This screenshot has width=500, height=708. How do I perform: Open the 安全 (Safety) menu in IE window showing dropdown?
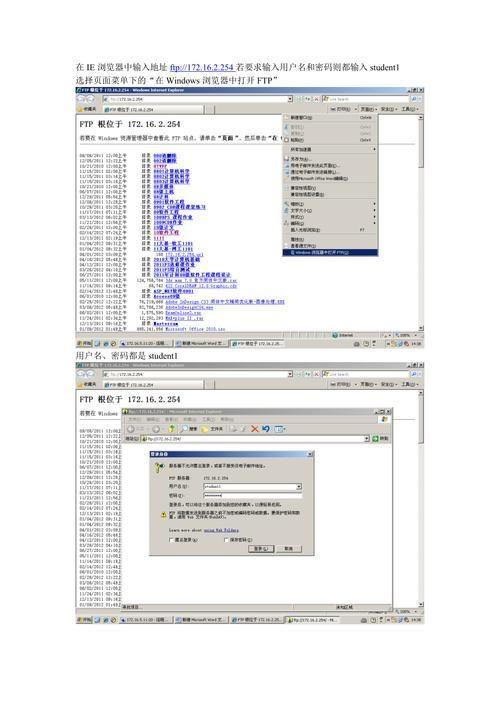pyautogui.click(x=389, y=109)
